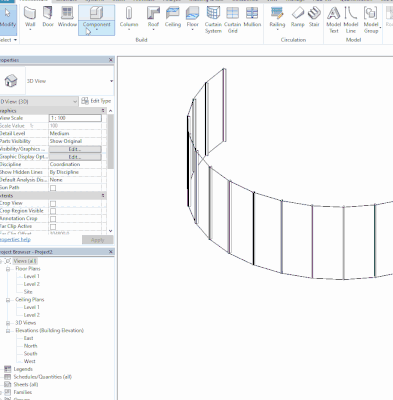Open the East elevation view
This screenshot has width=393, height=400.
[28, 338]
